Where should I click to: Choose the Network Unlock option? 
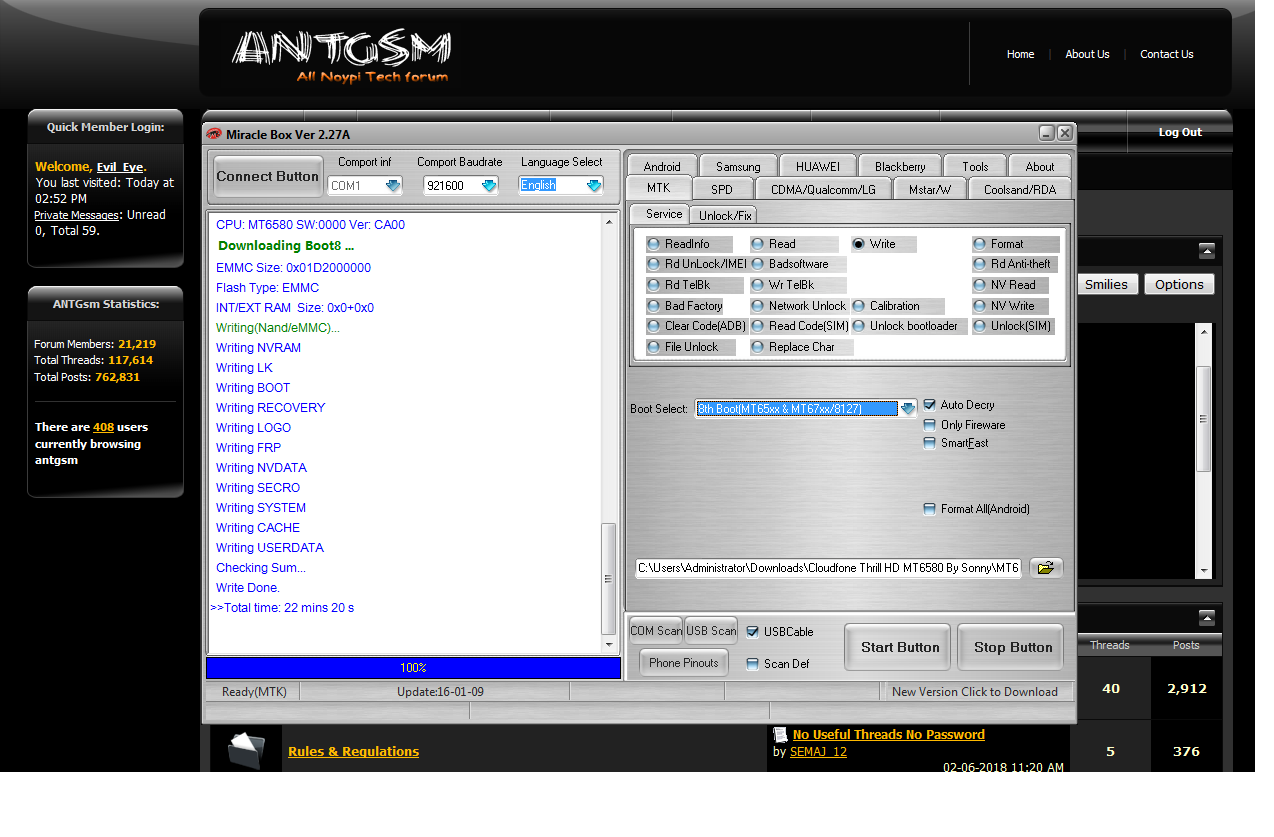click(x=798, y=306)
